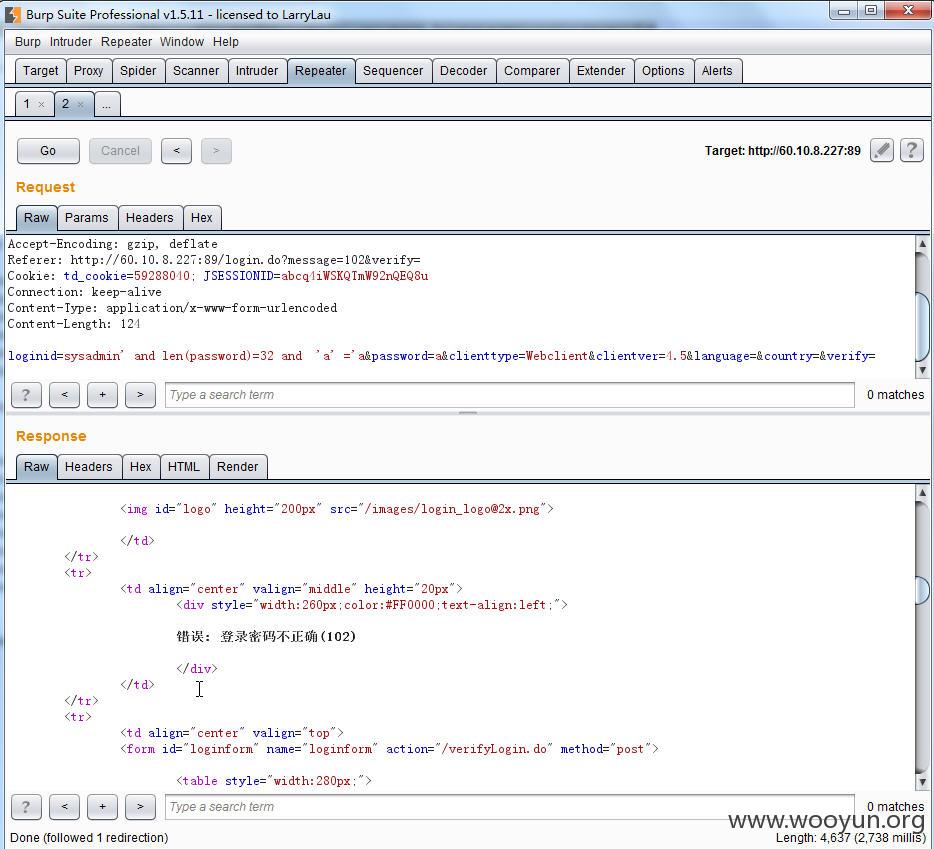Click request pane scrollbar down arrow
The image size is (934, 849).
[922, 369]
